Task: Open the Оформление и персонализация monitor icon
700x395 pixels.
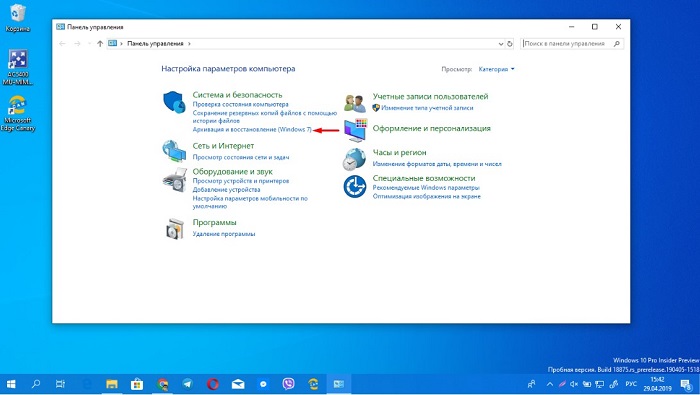Action: 355,130
